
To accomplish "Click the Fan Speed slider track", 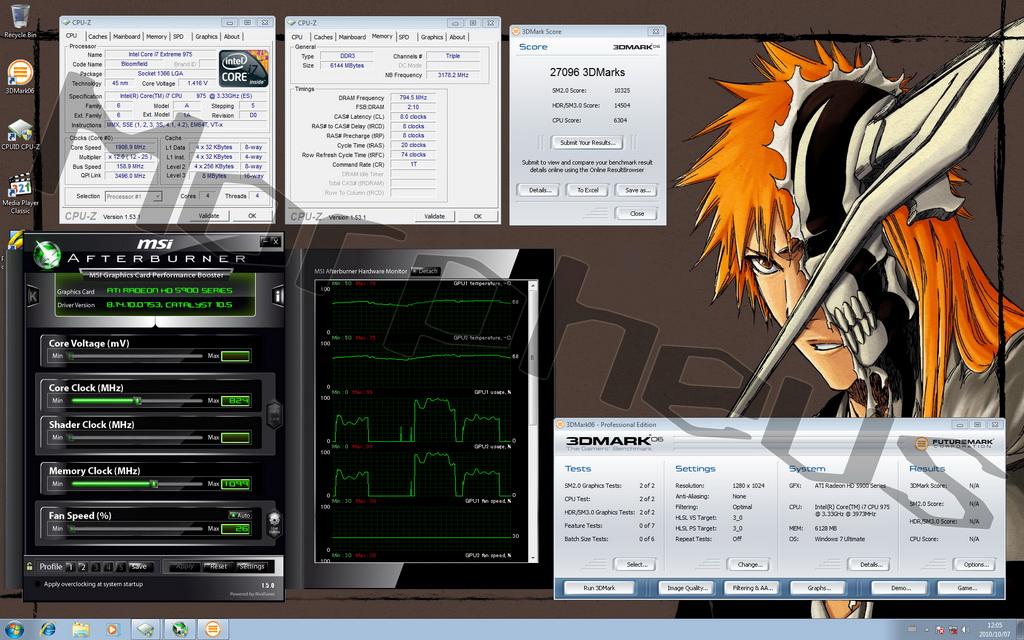I will (135, 528).
